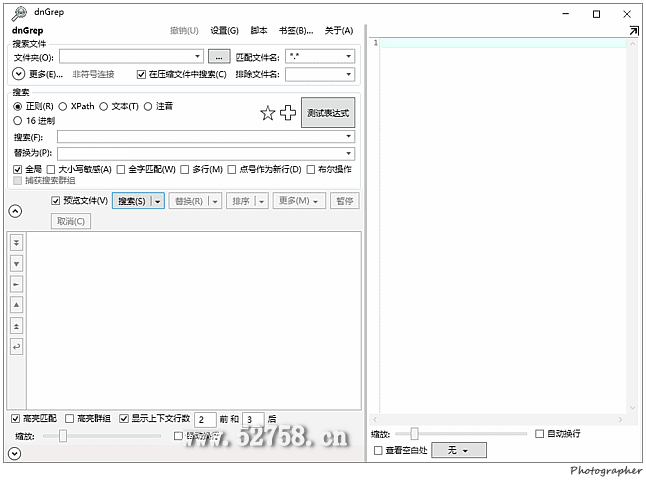Open the 更多(M) dropdown button
646x482 pixels.
[x=299, y=201]
